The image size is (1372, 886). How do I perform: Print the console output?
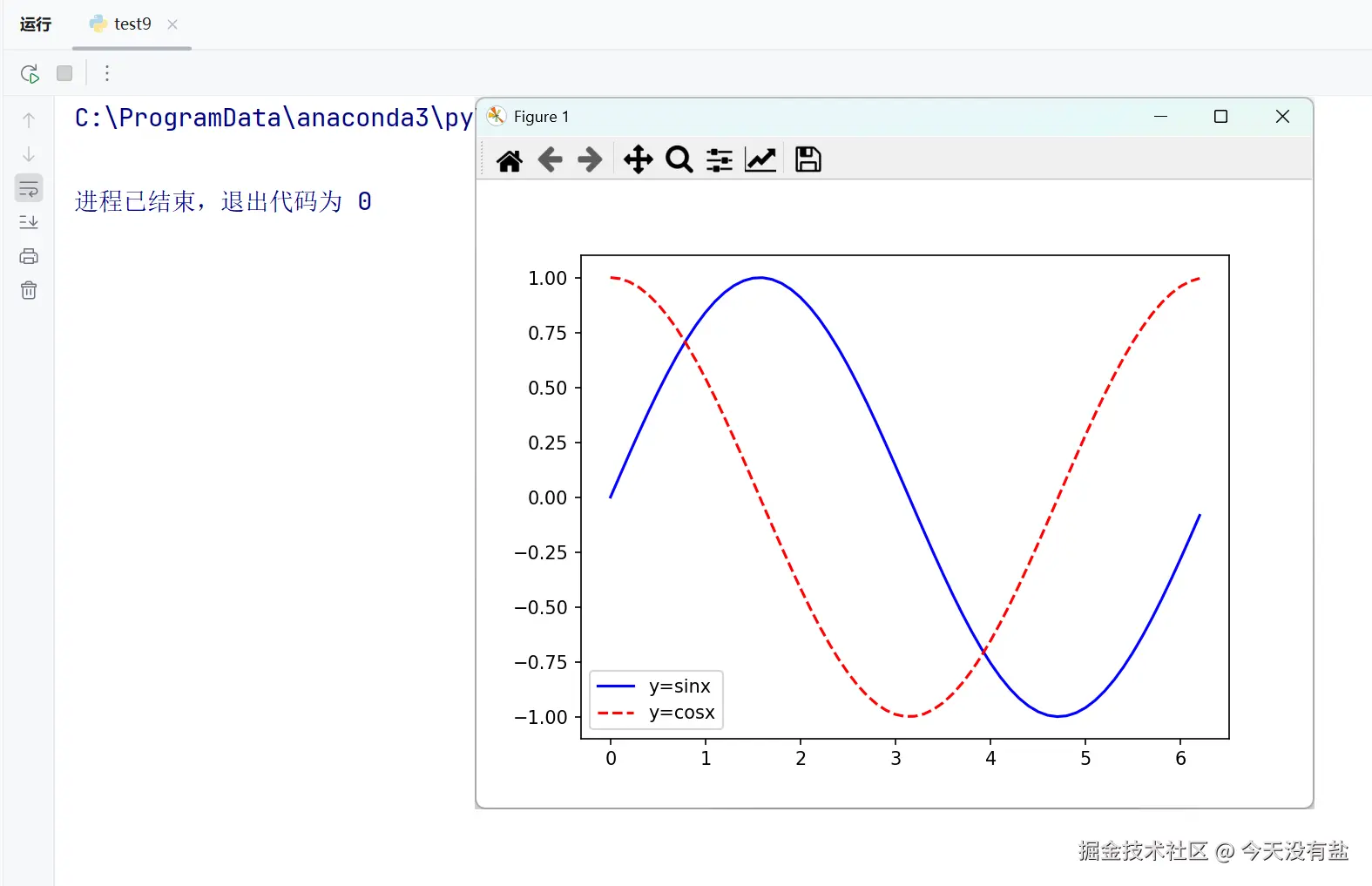[29, 256]
